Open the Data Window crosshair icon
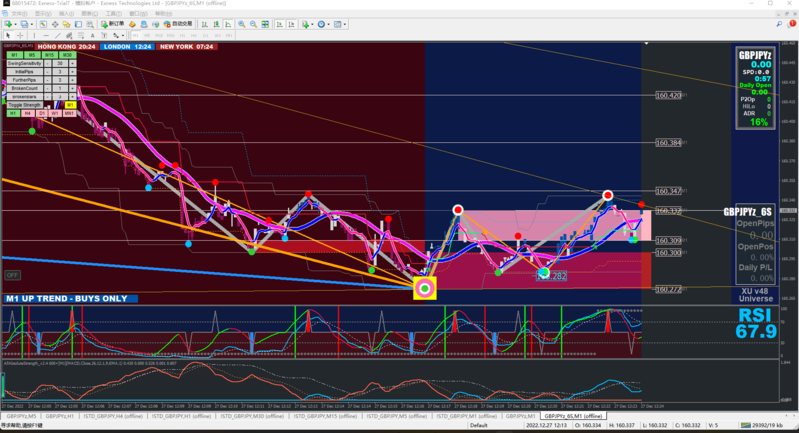The height and width of the screenshot is (433, 799). [55, 24]
